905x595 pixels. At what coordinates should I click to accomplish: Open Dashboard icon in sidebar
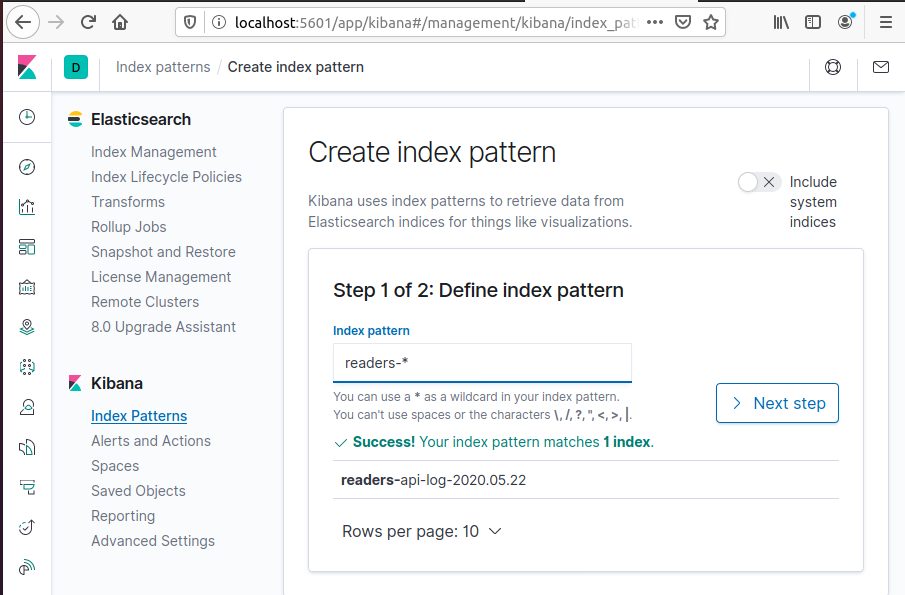[27, 247]
